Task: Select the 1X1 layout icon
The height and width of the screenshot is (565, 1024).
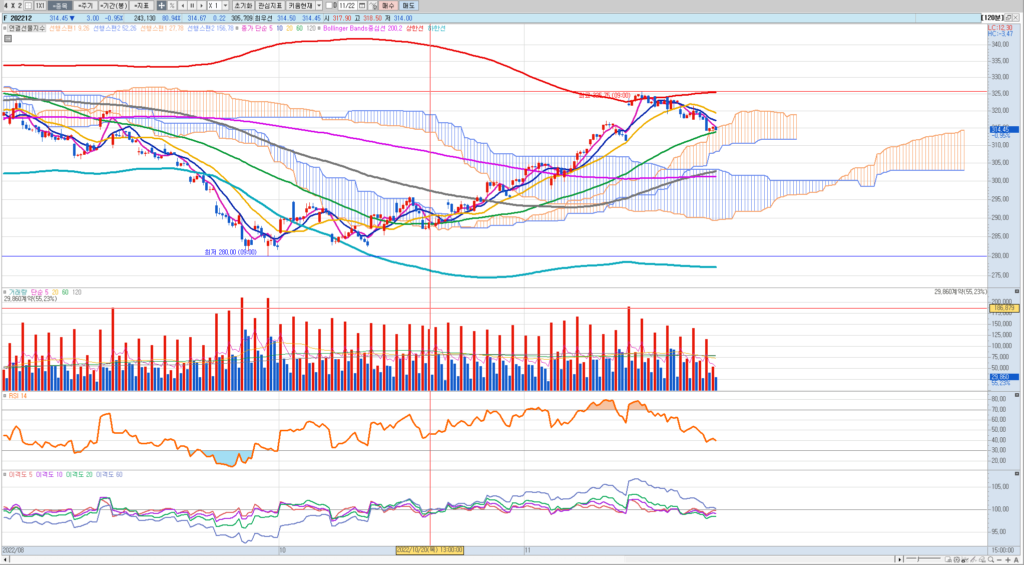Action: click(x=39, y=6)
